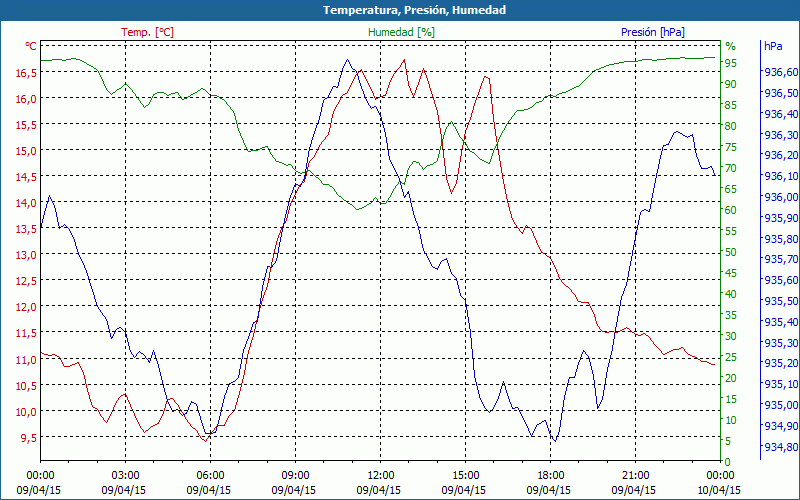Click the 936,00 pressure axis value

point(781,197)
